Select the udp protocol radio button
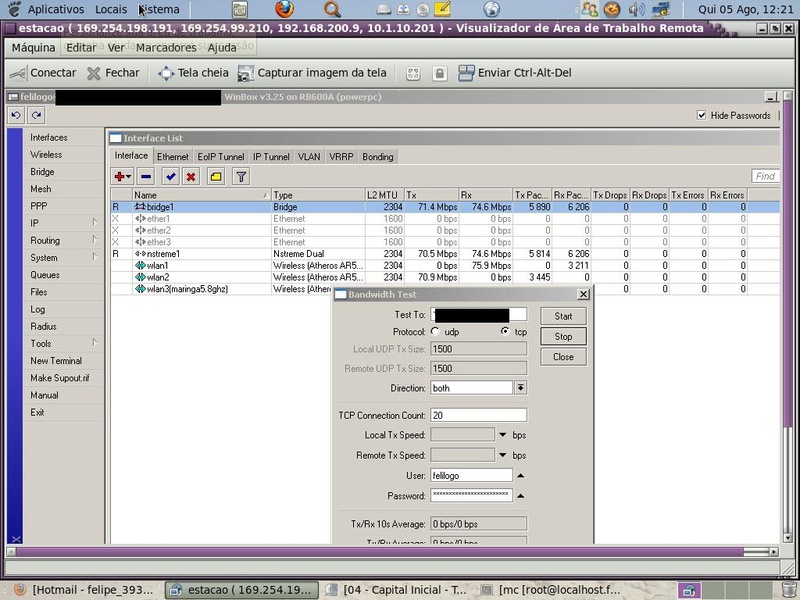The height and width of the screenshot is (600, 800). pos(435,332)
